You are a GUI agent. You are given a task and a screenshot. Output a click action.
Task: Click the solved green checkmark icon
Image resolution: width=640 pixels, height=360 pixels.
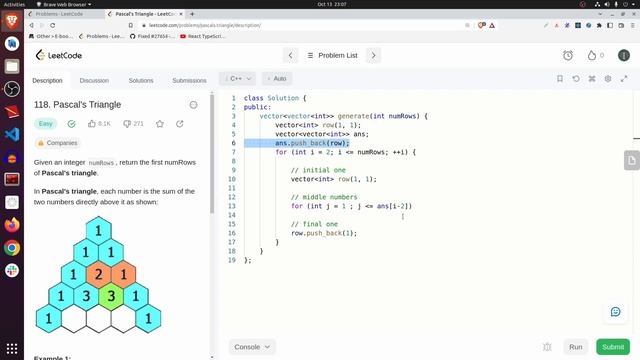pyautogui.click(x=71, y=124)
